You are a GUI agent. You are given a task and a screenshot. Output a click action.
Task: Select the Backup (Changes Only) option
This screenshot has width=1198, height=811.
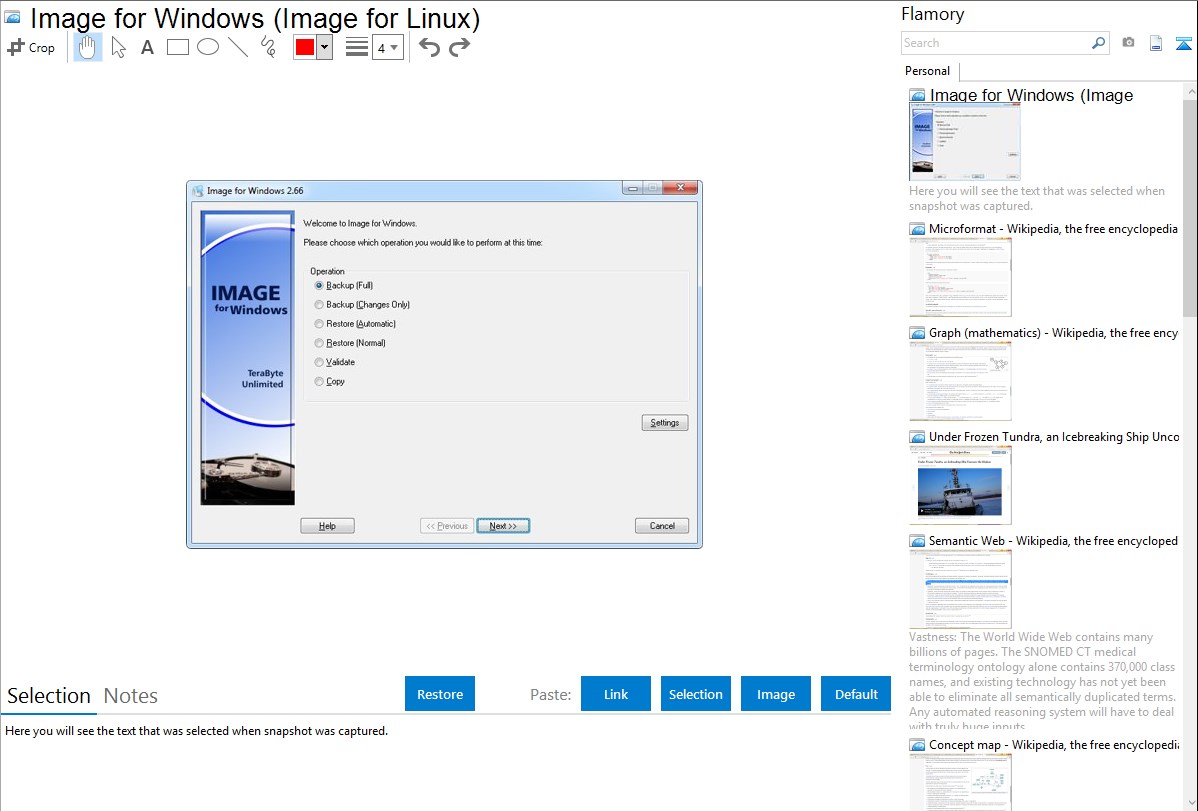319,305
